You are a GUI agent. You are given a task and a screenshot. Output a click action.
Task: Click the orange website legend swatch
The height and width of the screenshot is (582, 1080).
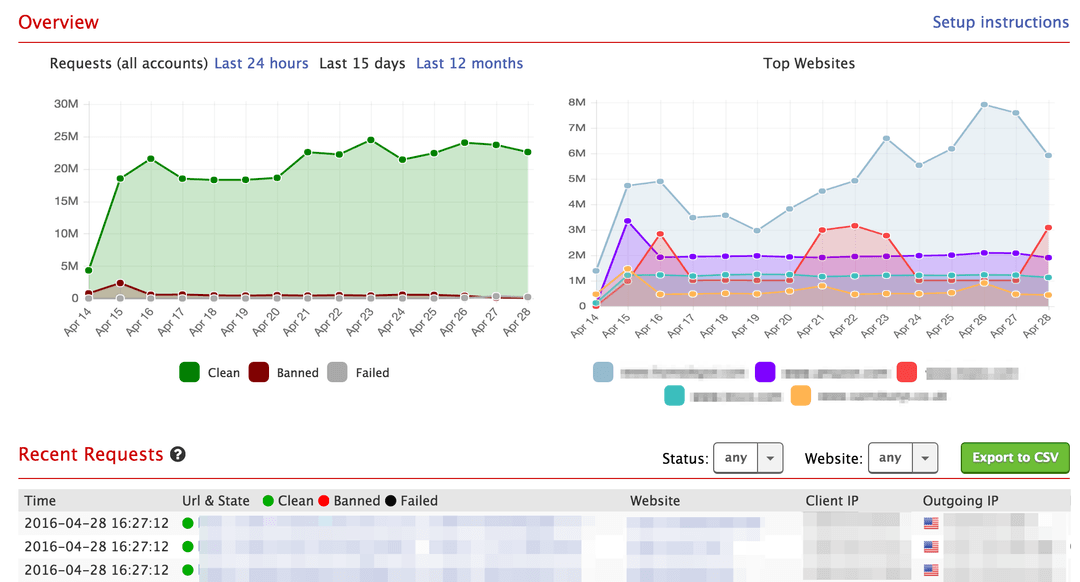click(x=800, y=395)
